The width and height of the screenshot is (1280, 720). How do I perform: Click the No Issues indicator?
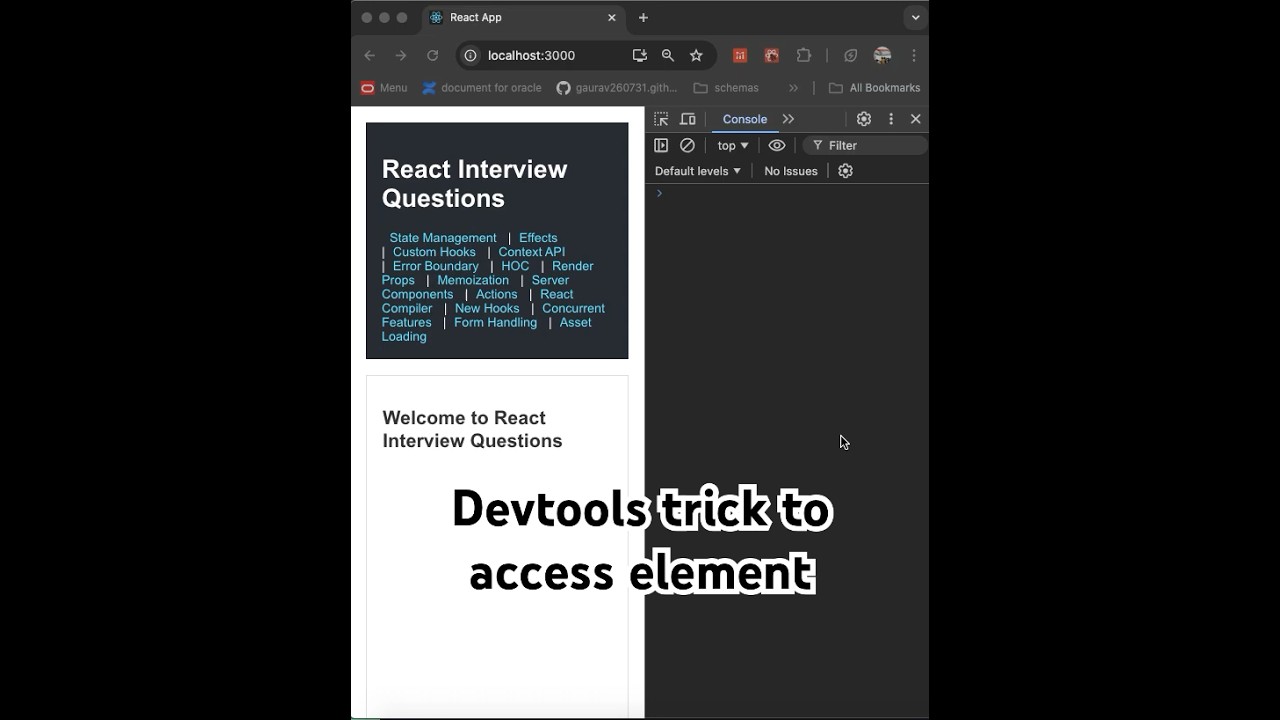click(791, 171)
